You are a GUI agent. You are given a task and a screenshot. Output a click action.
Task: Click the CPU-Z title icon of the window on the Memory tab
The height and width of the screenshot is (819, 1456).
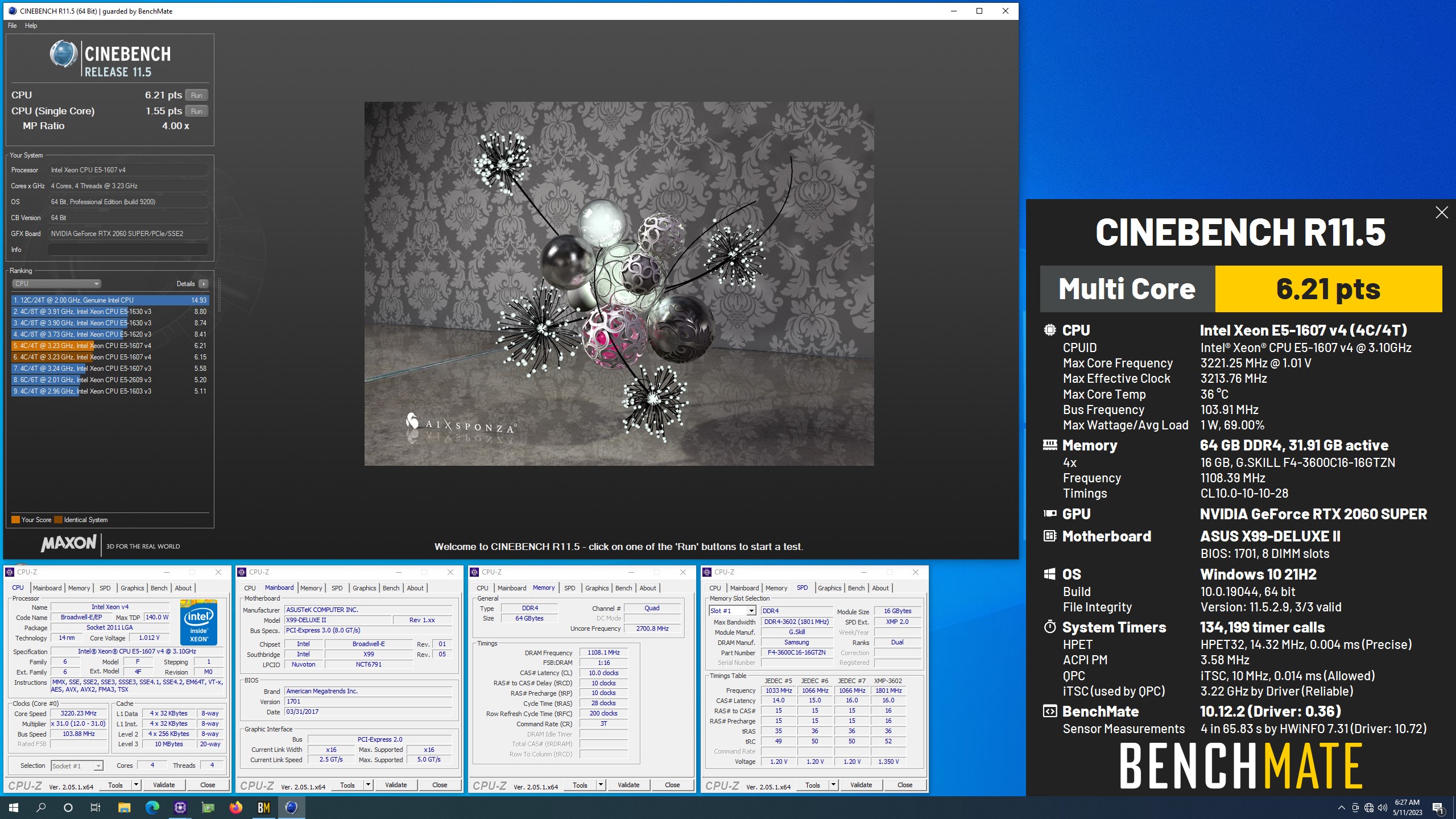[x=474, y=572]
